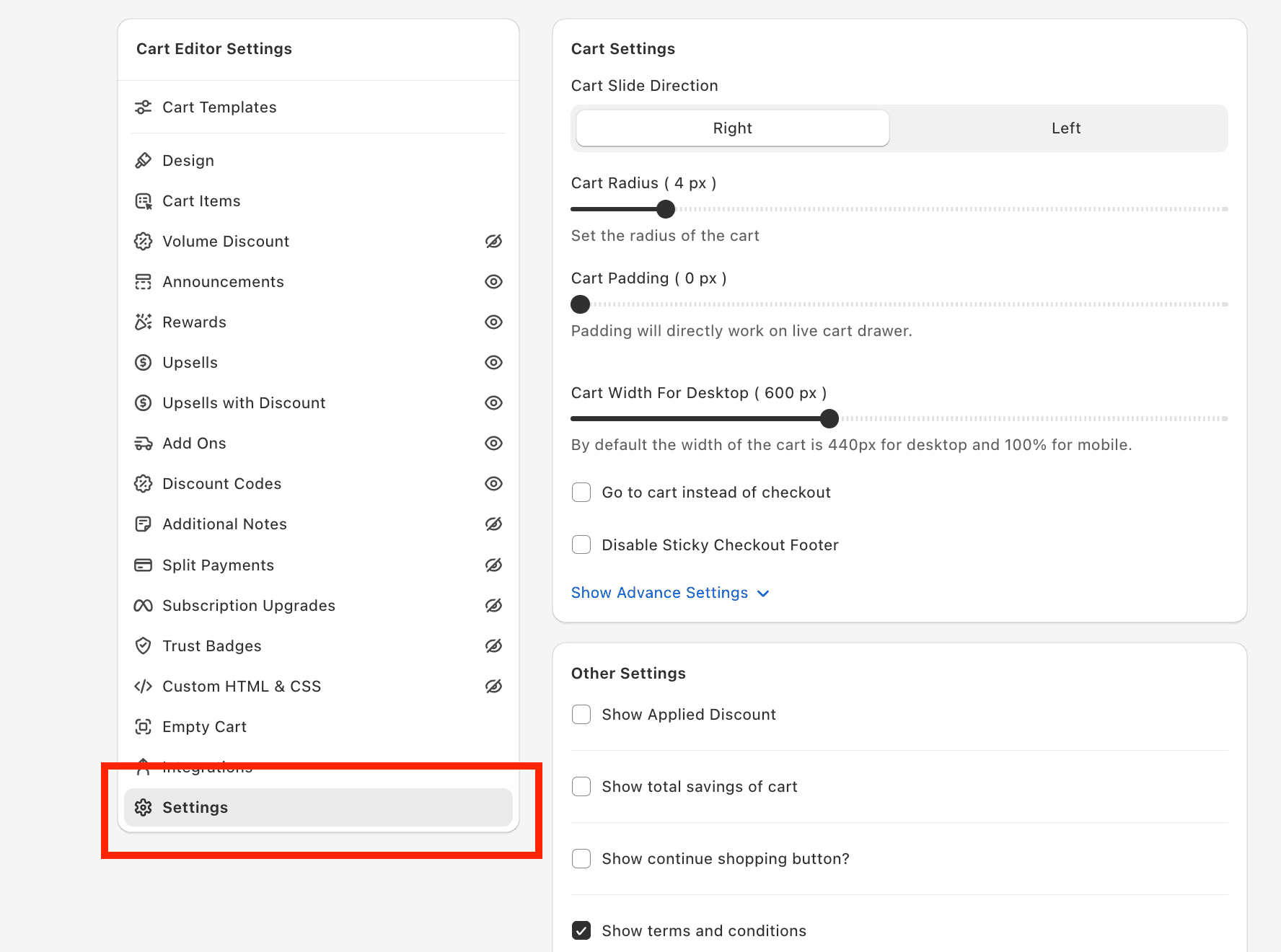Click the Cart Radius slider handle

666,209
